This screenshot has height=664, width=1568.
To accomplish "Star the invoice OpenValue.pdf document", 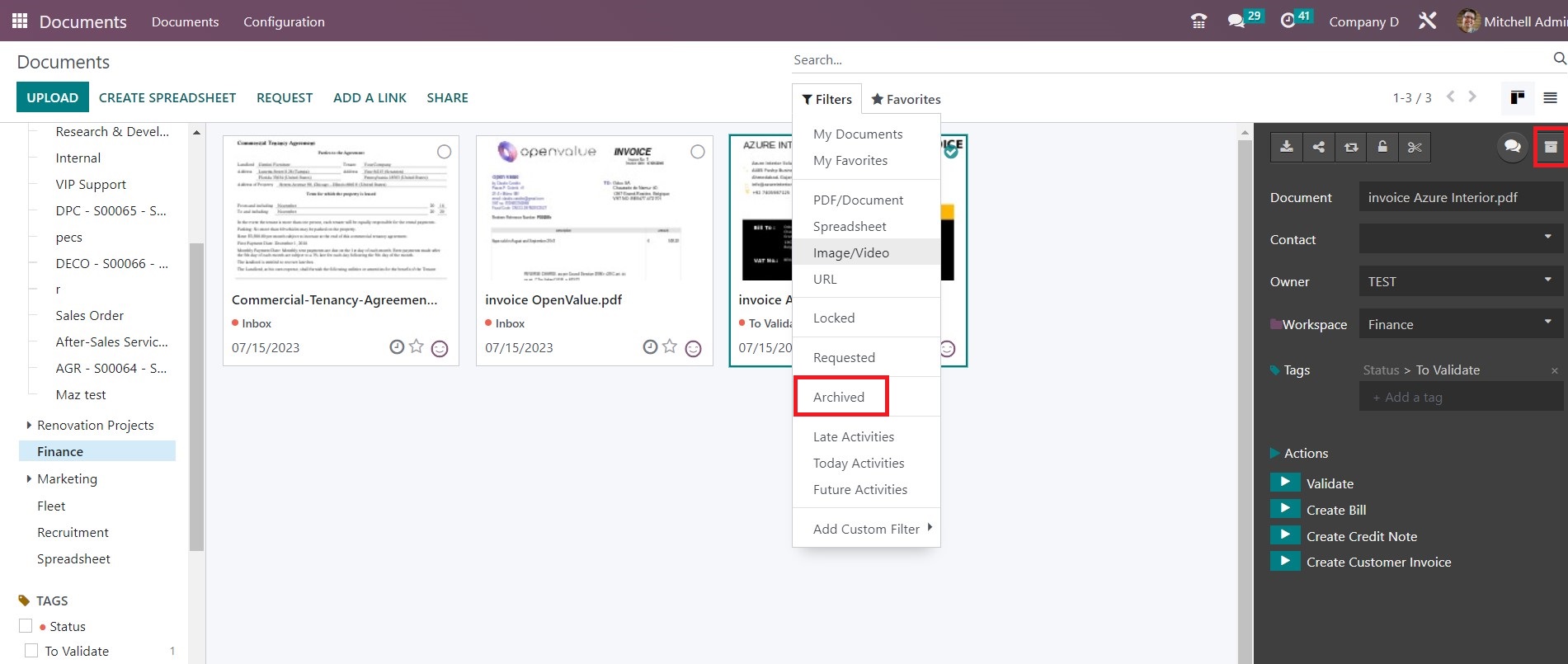I will (x=670, y=346).
